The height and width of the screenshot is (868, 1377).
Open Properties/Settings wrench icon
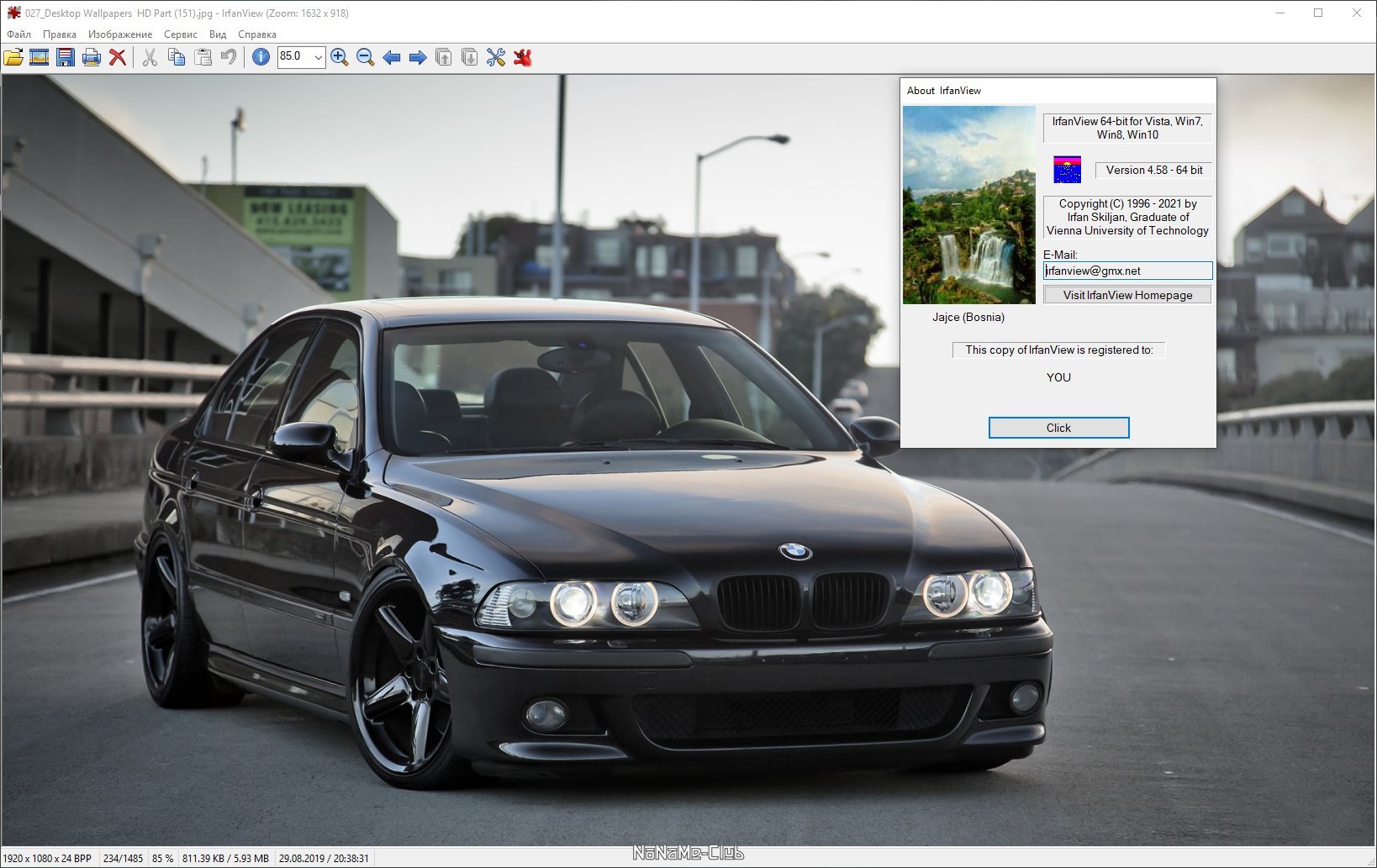(x=496, y=57)
